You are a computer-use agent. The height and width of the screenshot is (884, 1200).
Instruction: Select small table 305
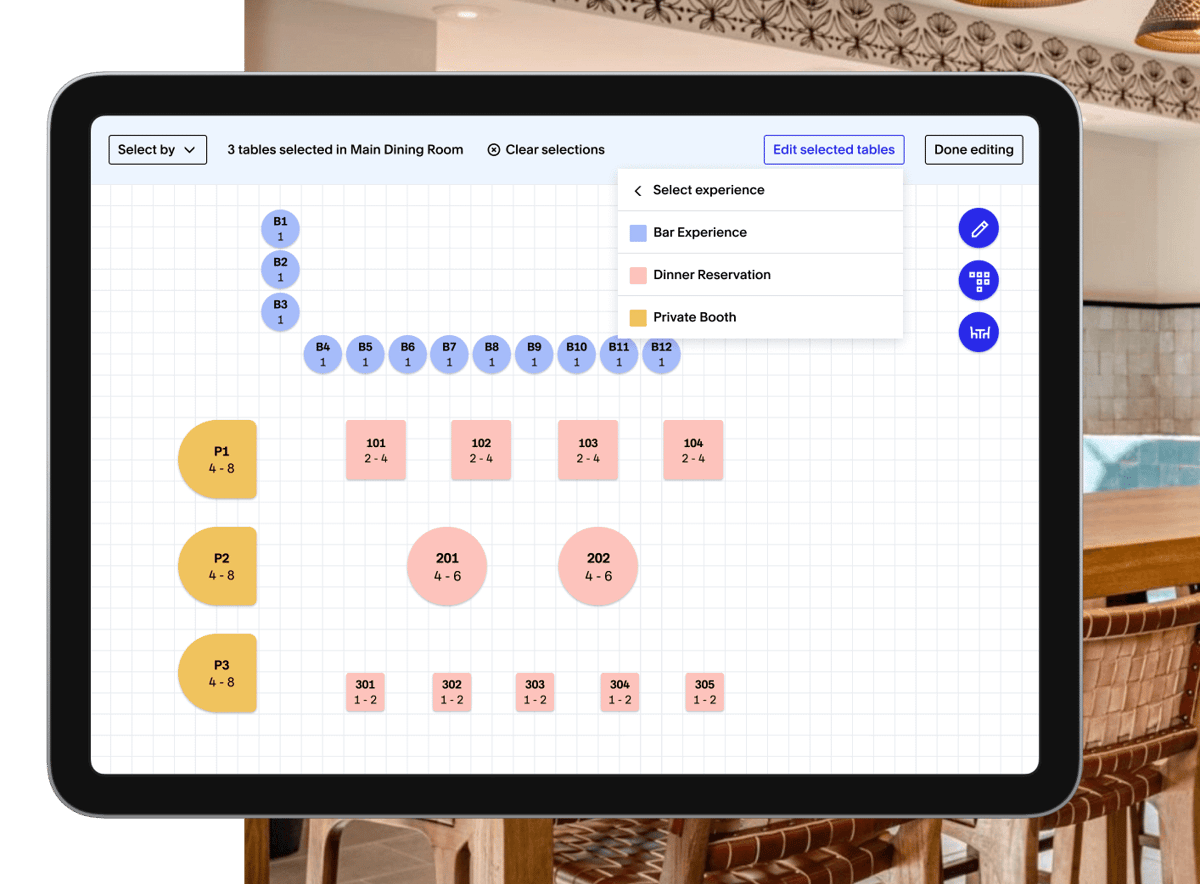[704, 691]
